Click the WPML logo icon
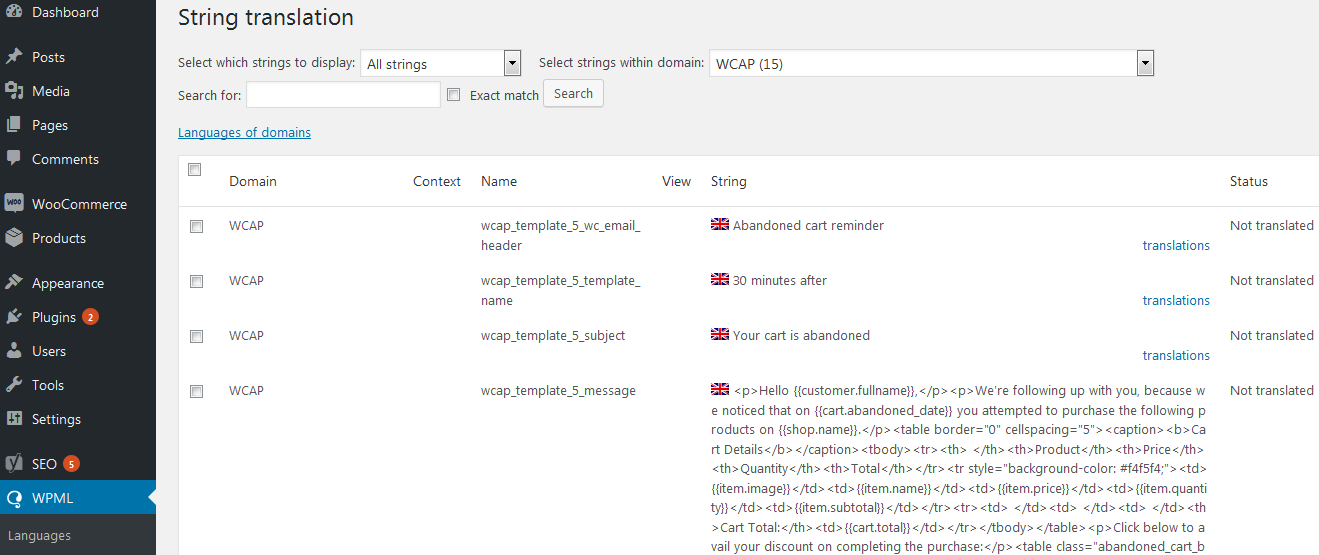The width and height of the screenshot is (1319, 555). click(x=14, y=498)
